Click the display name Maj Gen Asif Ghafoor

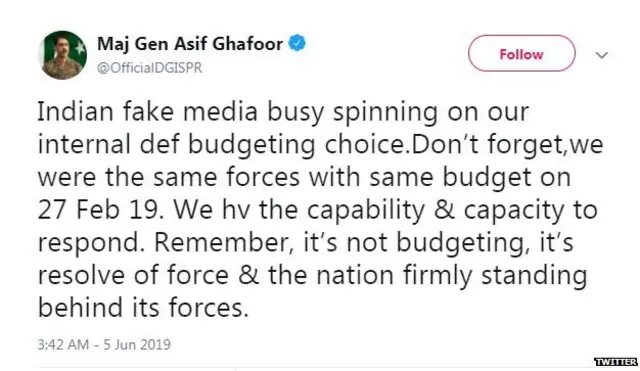pyautogui.click(x=190, y=44)
